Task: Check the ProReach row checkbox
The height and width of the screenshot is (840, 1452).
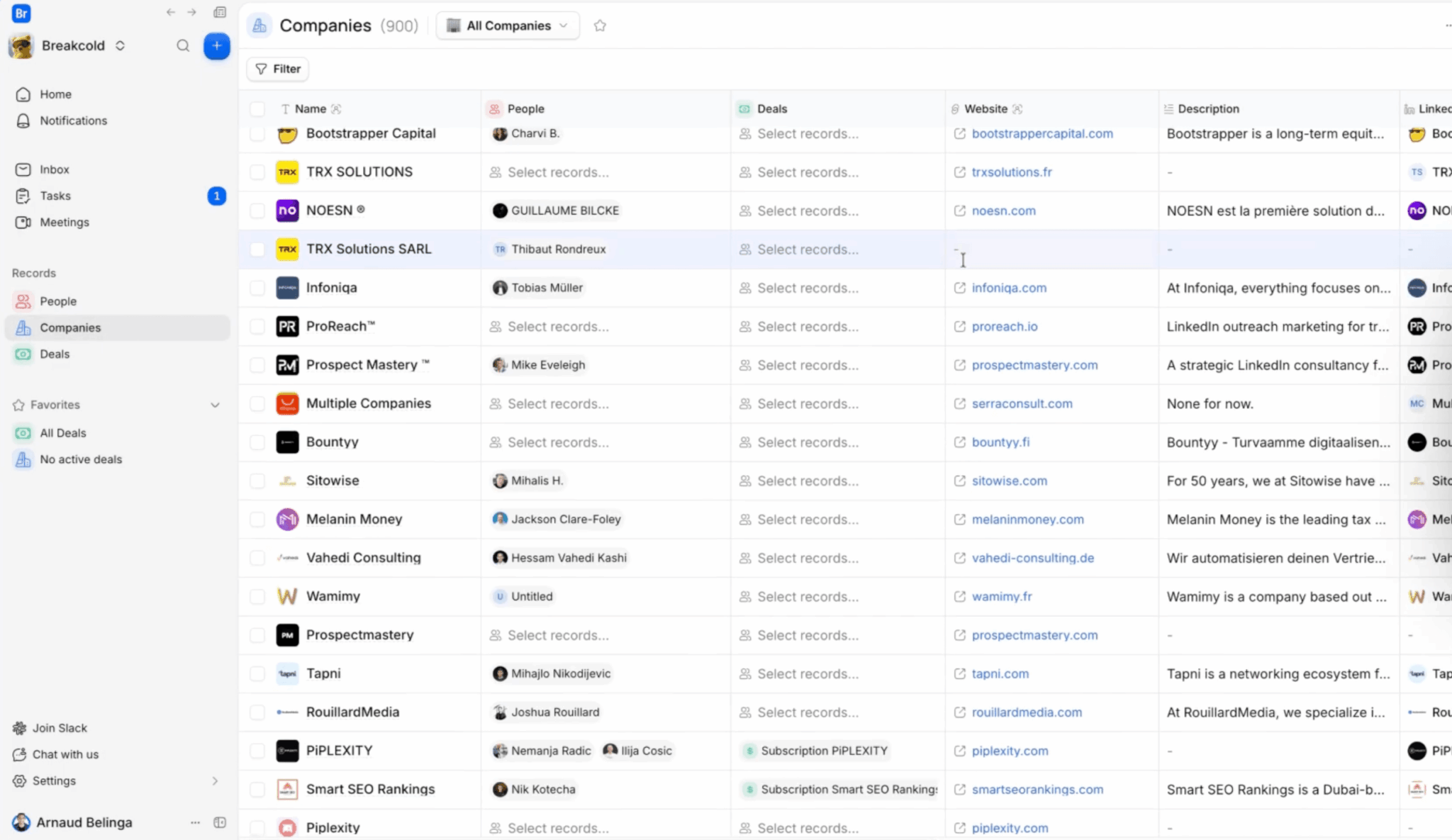Action: point(257,327)
